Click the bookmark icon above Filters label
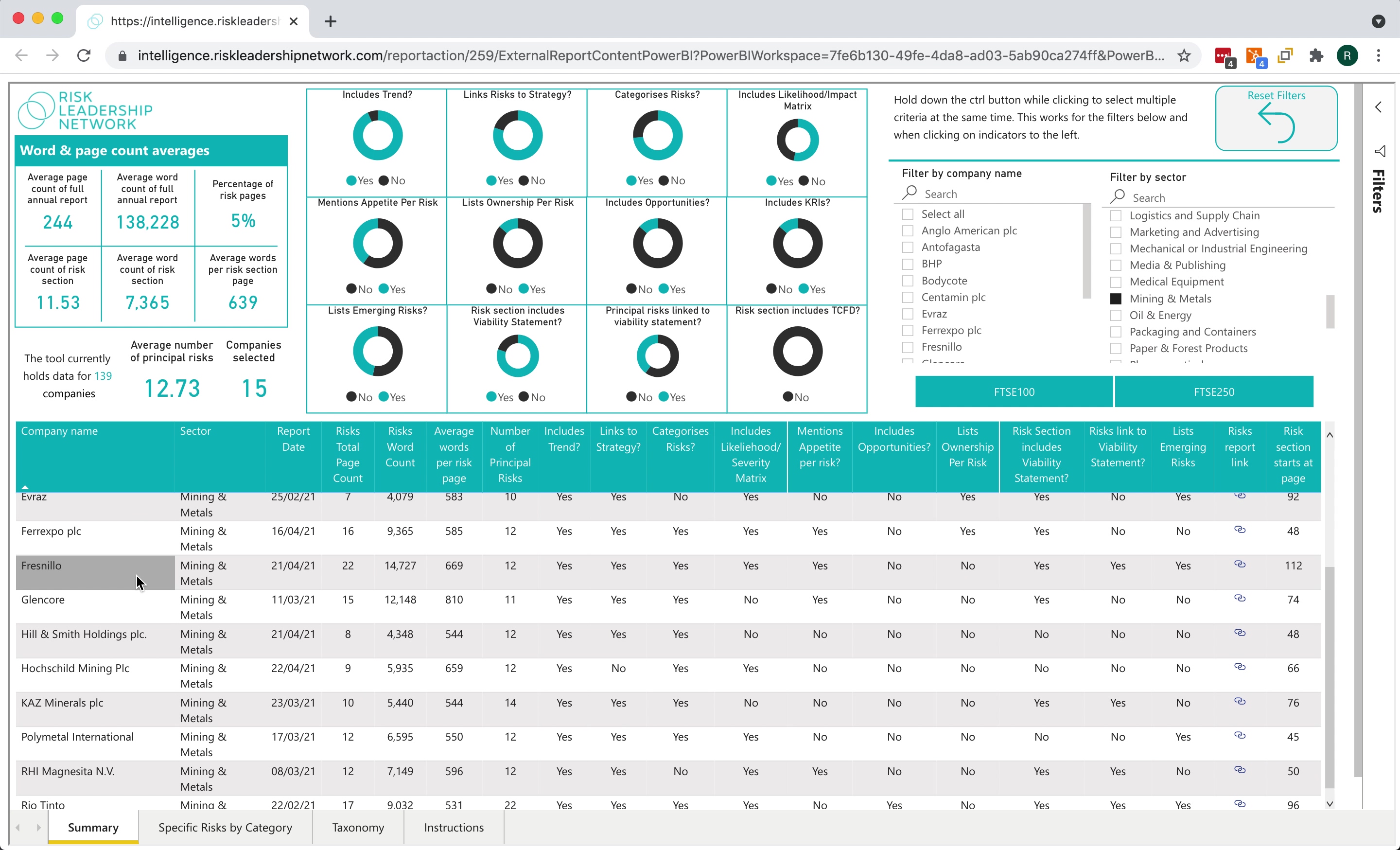1400x850 pixels. (x=1380, y=151)
